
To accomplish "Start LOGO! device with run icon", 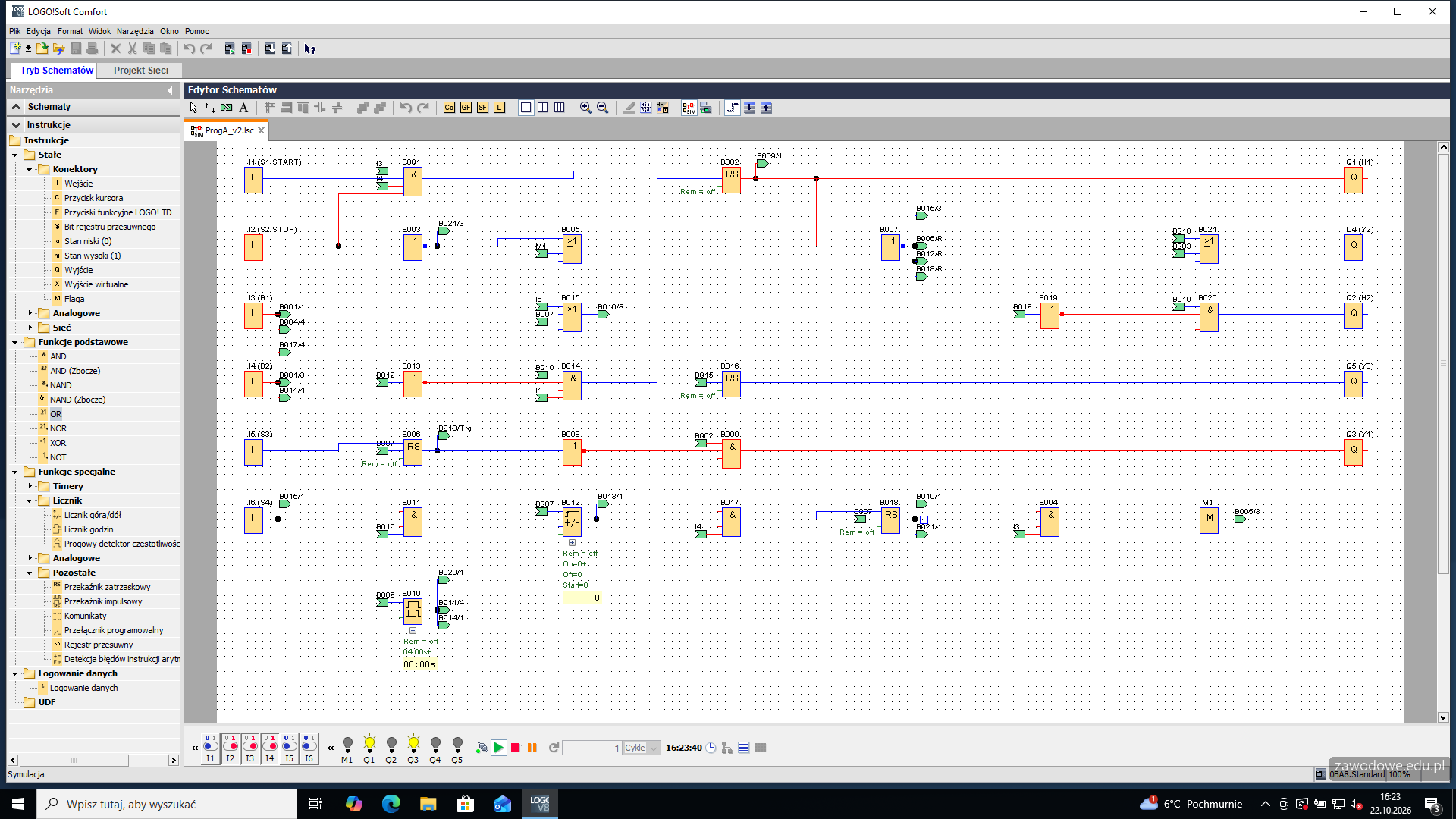I will (229, 49).
